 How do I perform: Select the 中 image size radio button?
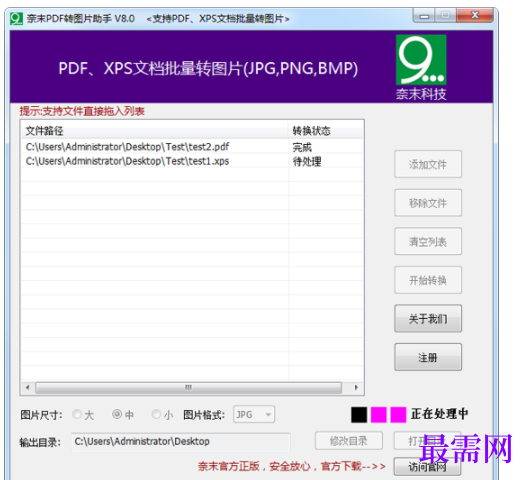click(x=117, y=414)
